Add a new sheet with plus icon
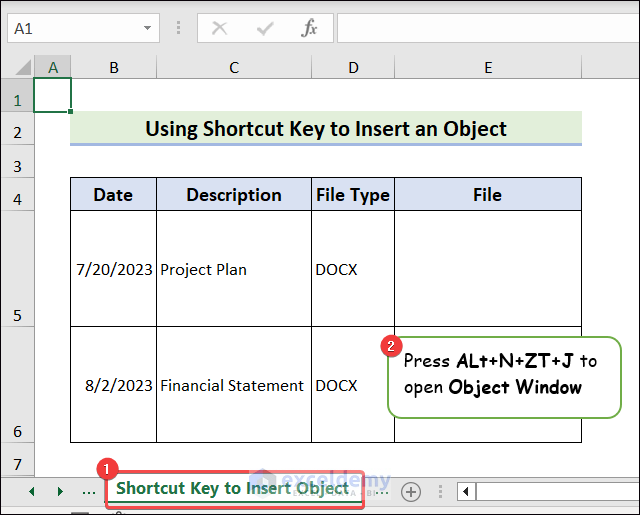 [x=411, y=491]
